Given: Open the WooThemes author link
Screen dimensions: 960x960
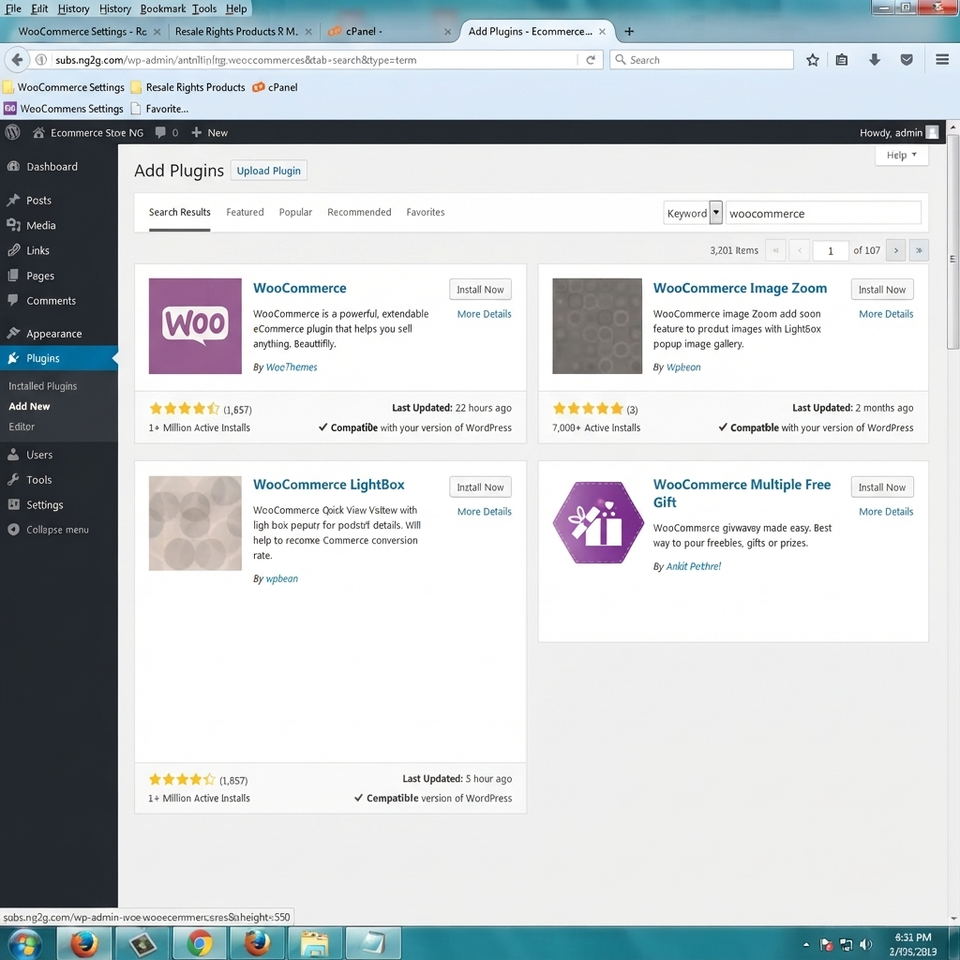Looking at the screenshot, I should point(291,367).
